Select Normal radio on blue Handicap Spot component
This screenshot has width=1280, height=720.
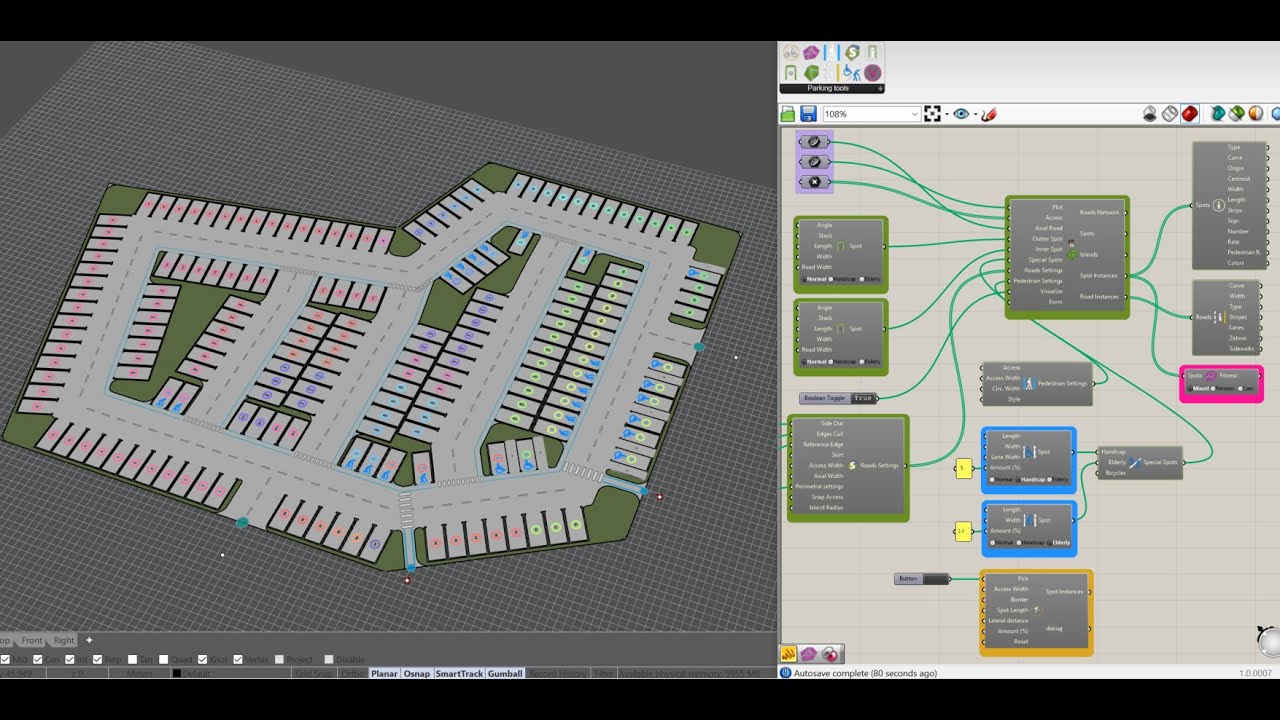coord(991,479)
